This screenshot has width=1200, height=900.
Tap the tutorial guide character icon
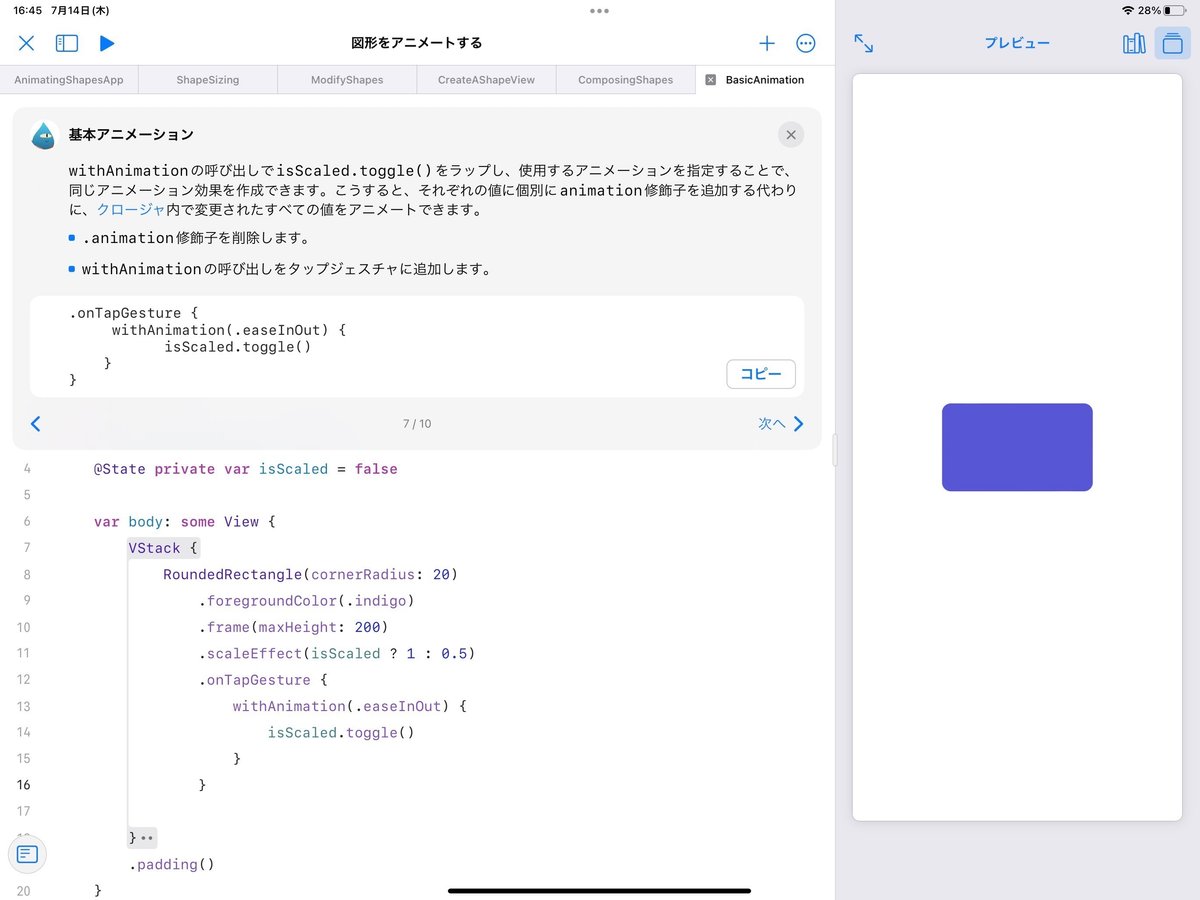[44, 135]
